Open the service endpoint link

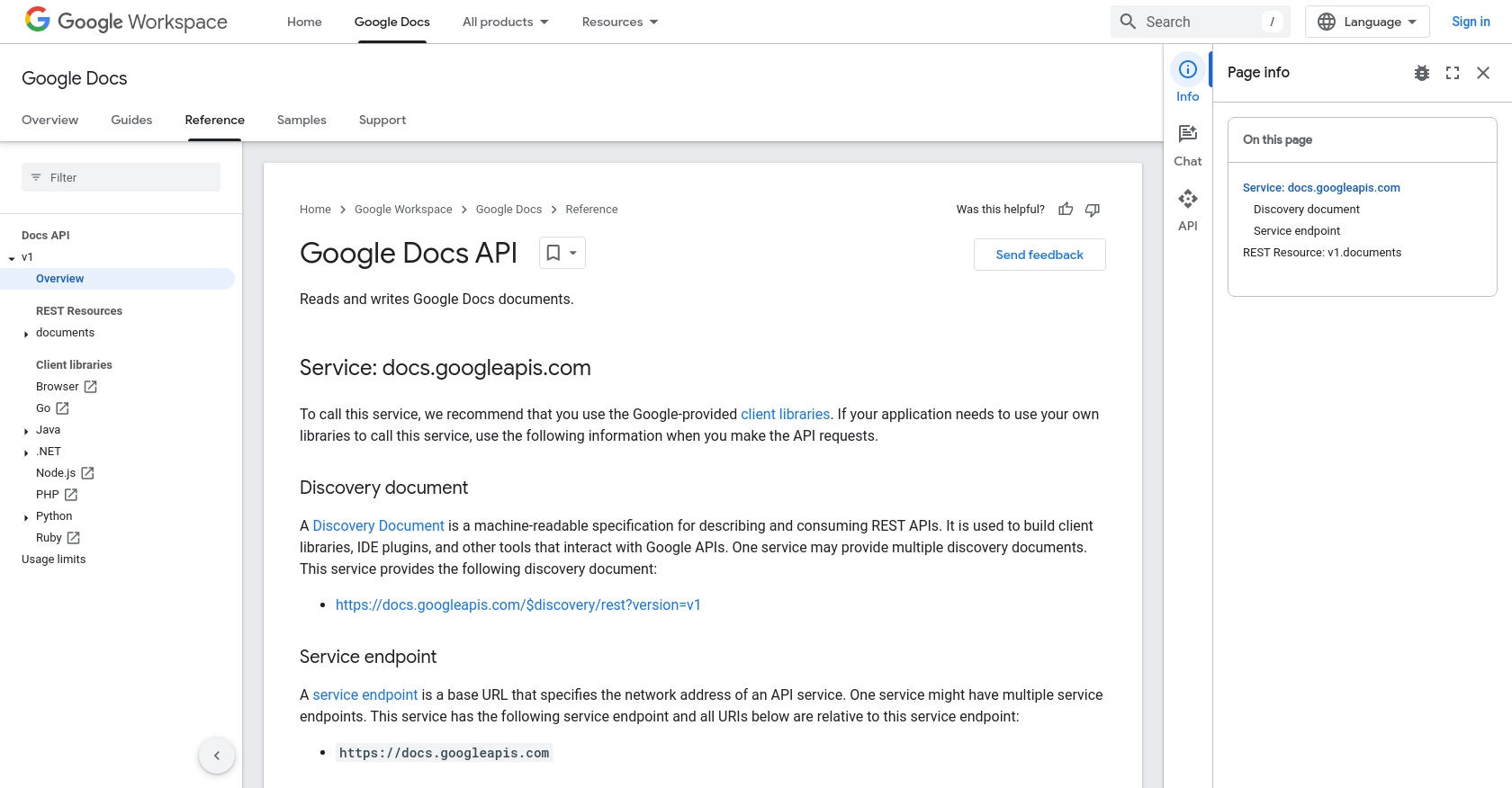click(364, 694)
